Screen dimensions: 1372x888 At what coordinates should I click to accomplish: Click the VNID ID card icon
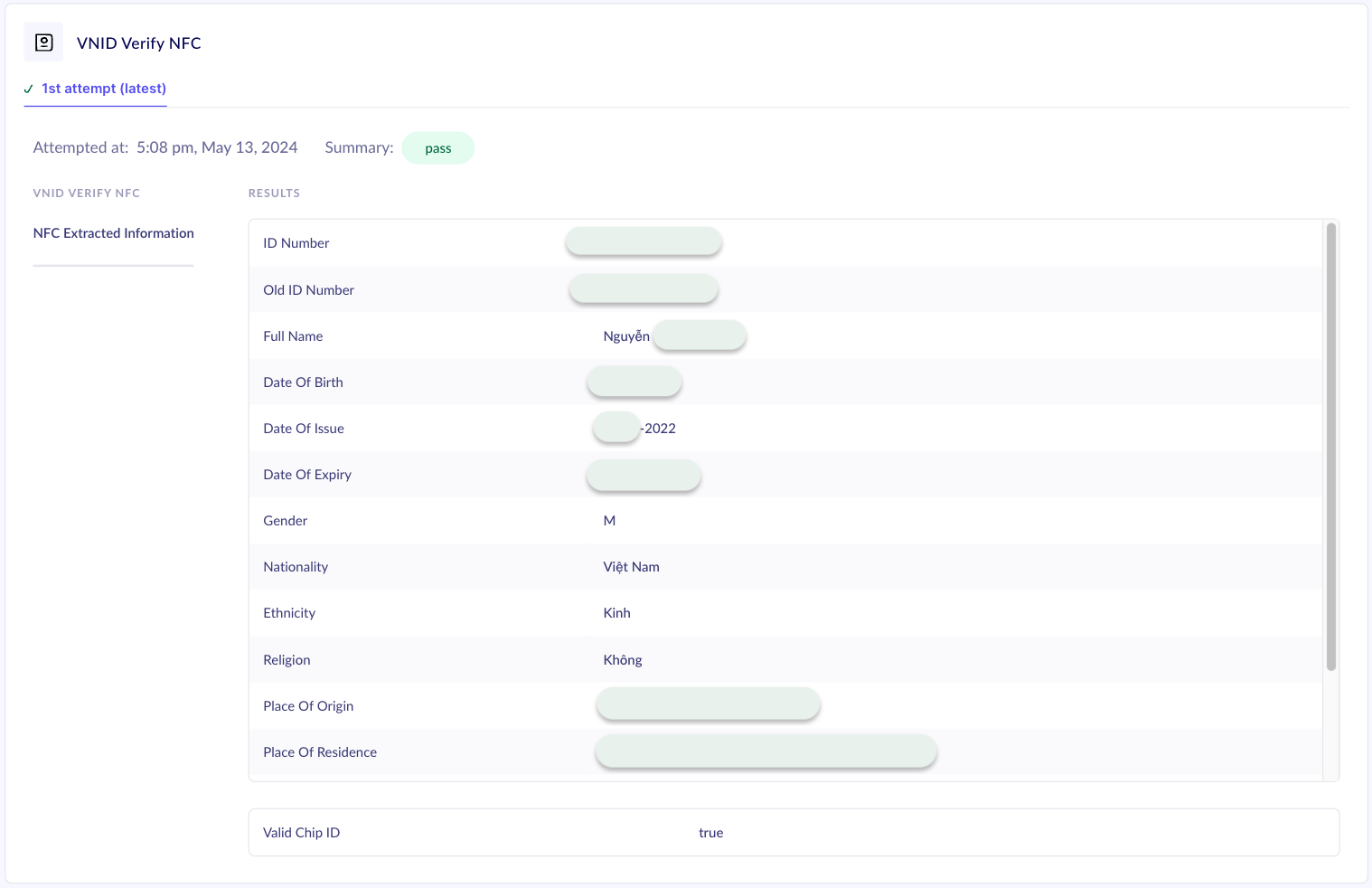tap(43, 43)
